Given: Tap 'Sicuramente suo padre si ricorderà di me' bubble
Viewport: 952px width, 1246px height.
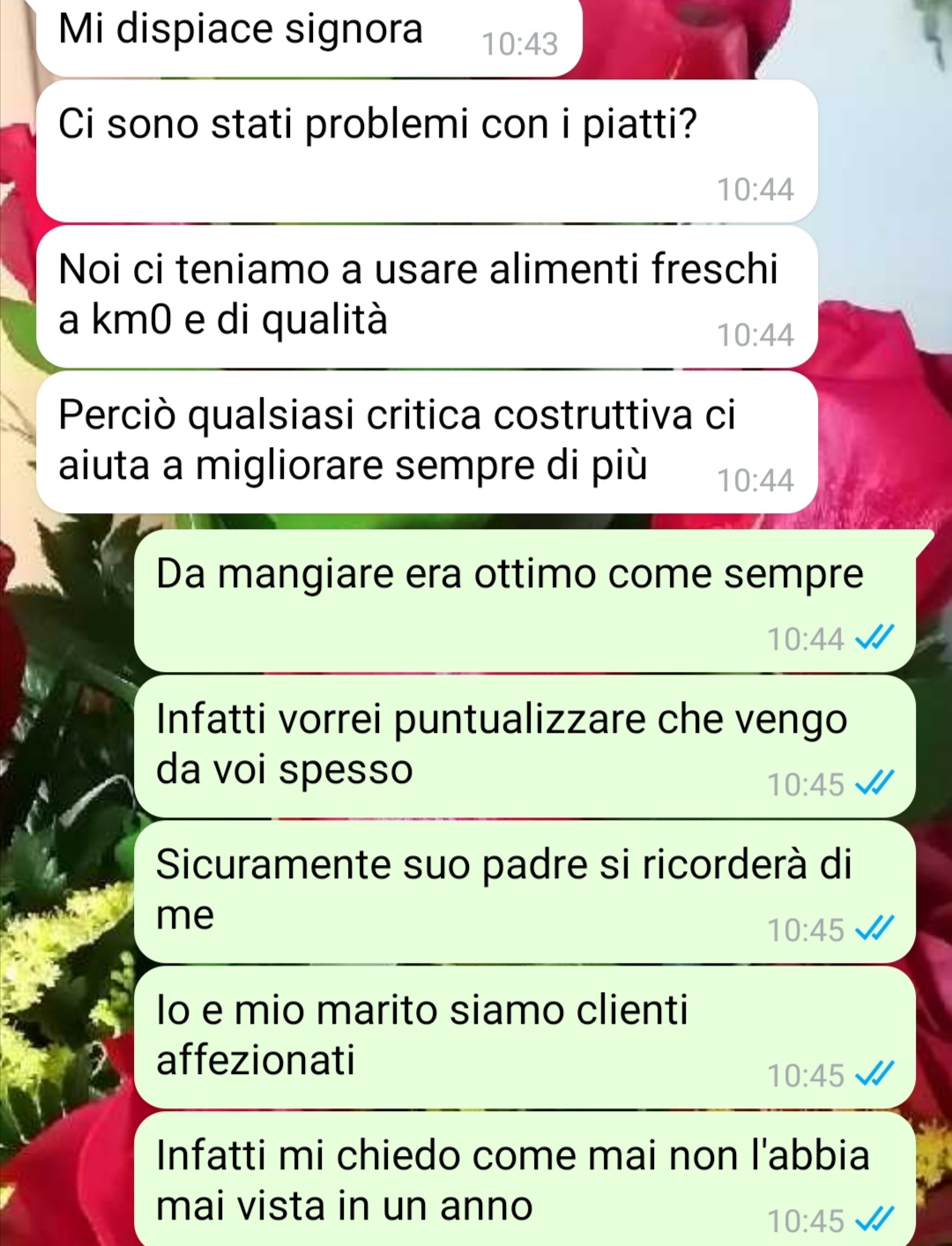Looking at the screenshot, I should (524, 892).
